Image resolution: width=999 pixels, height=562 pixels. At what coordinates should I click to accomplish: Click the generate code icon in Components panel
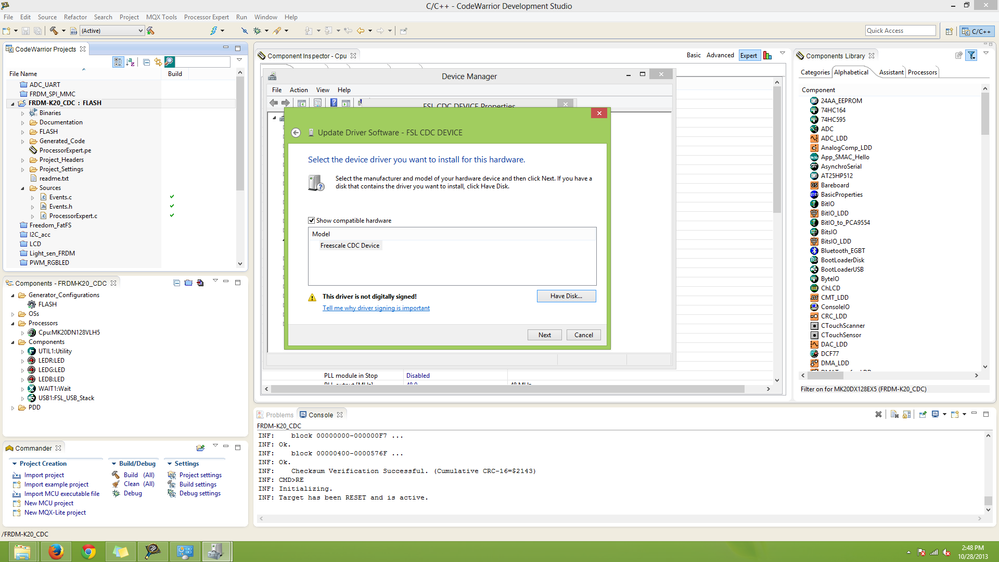[200, 283]
